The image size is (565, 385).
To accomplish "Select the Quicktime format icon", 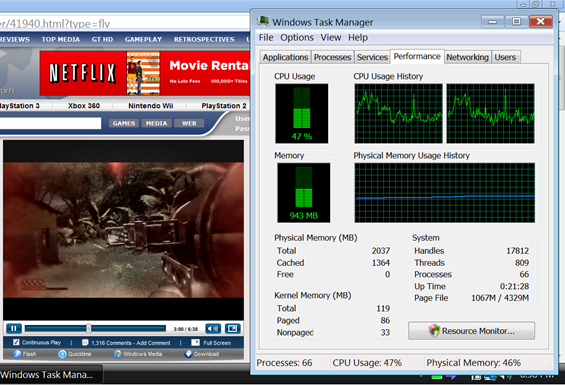I will click(62, 354).
